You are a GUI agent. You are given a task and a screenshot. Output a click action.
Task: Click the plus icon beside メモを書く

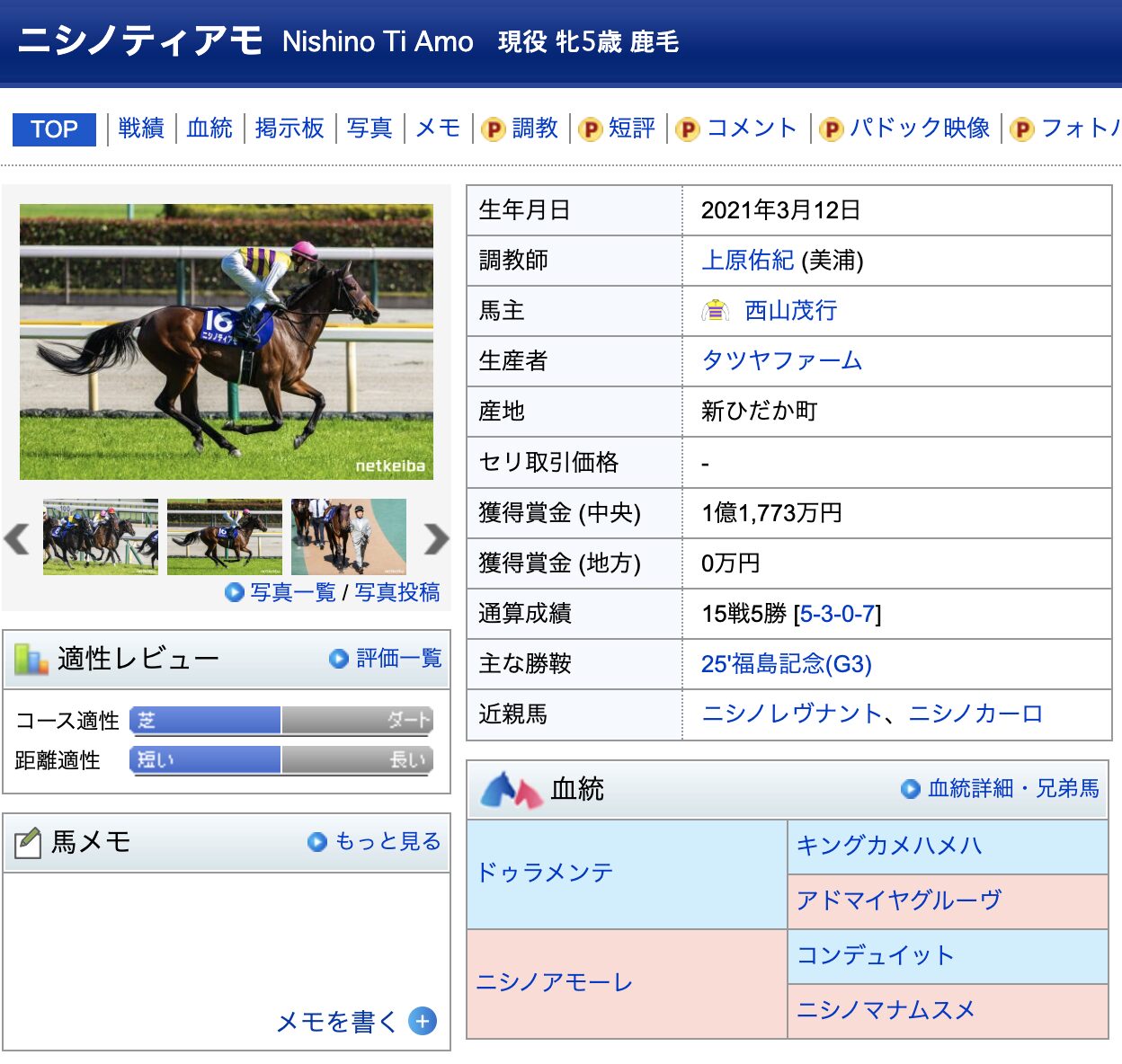tap(423, 1022)
